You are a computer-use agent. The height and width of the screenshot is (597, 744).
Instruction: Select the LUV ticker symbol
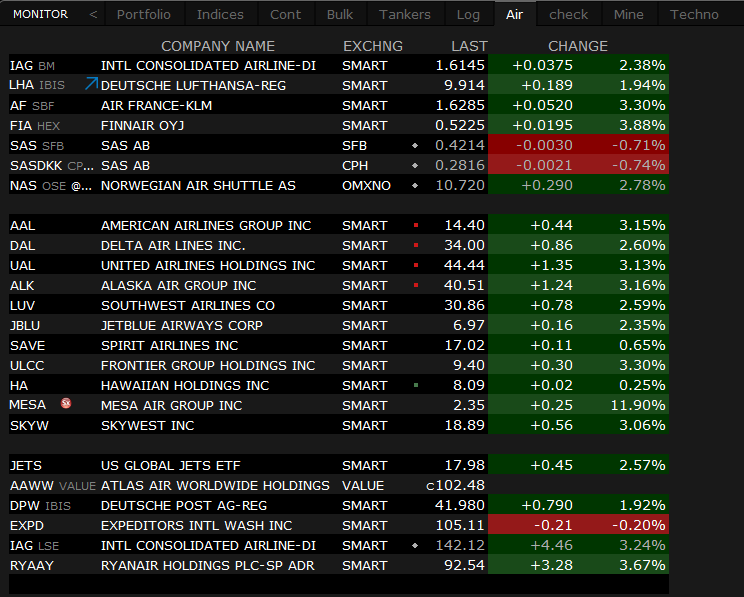pyautogui.click(x=22, y=306)
